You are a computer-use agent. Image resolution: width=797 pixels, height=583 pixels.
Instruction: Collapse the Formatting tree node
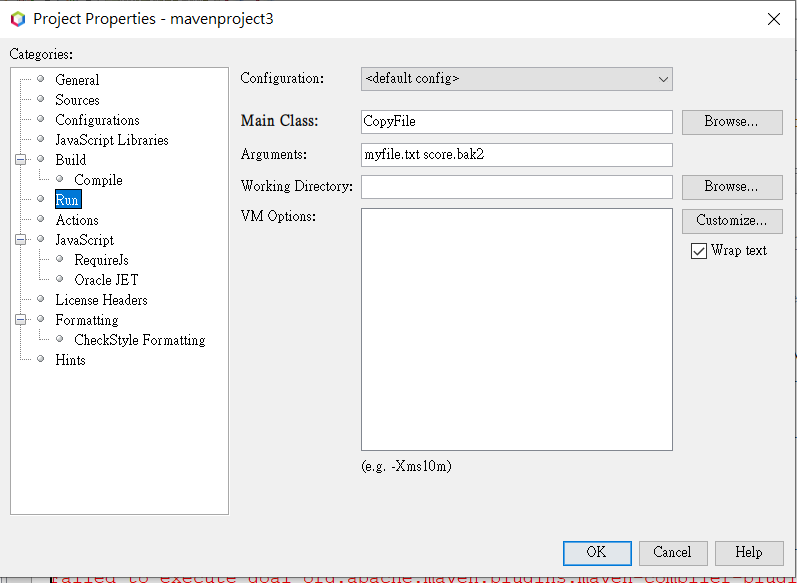[20, 320]
